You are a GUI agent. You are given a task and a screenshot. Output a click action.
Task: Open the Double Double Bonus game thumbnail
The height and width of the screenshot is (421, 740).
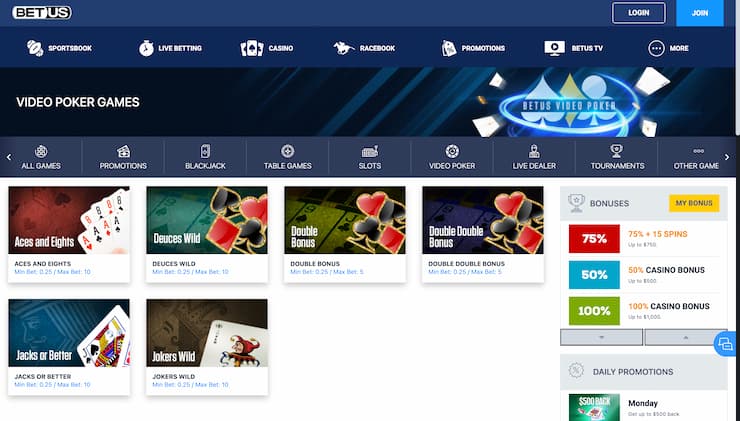pos(483,220)
